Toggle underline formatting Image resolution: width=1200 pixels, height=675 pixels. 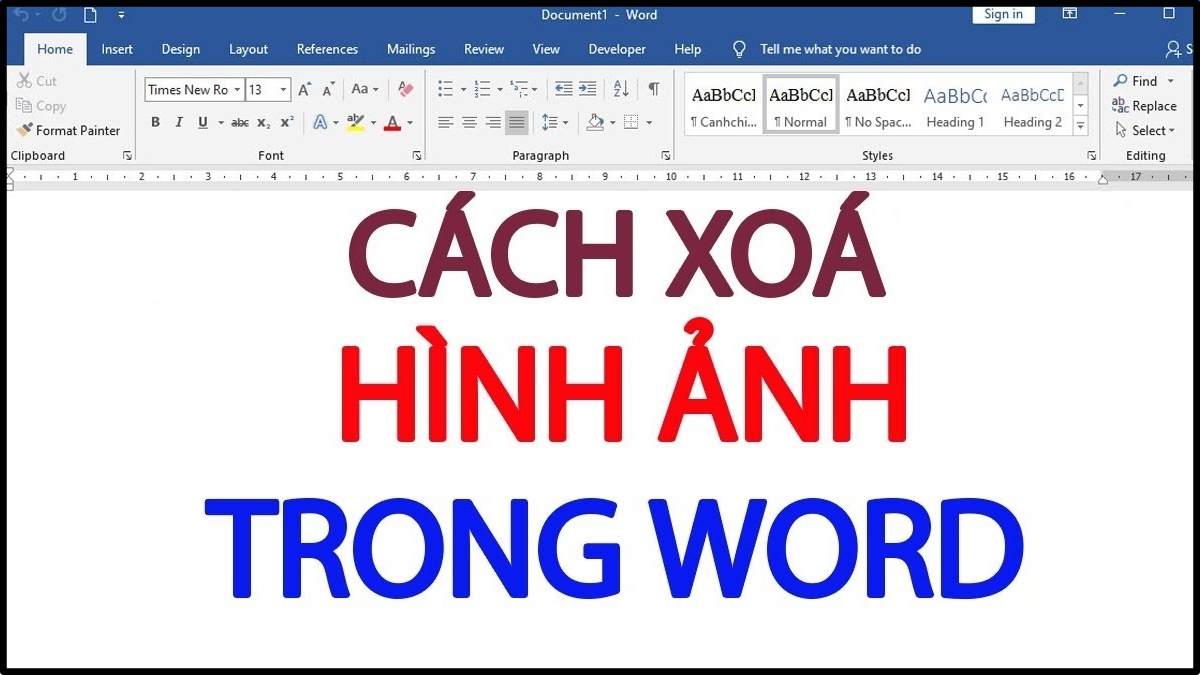tap(203, 122)
